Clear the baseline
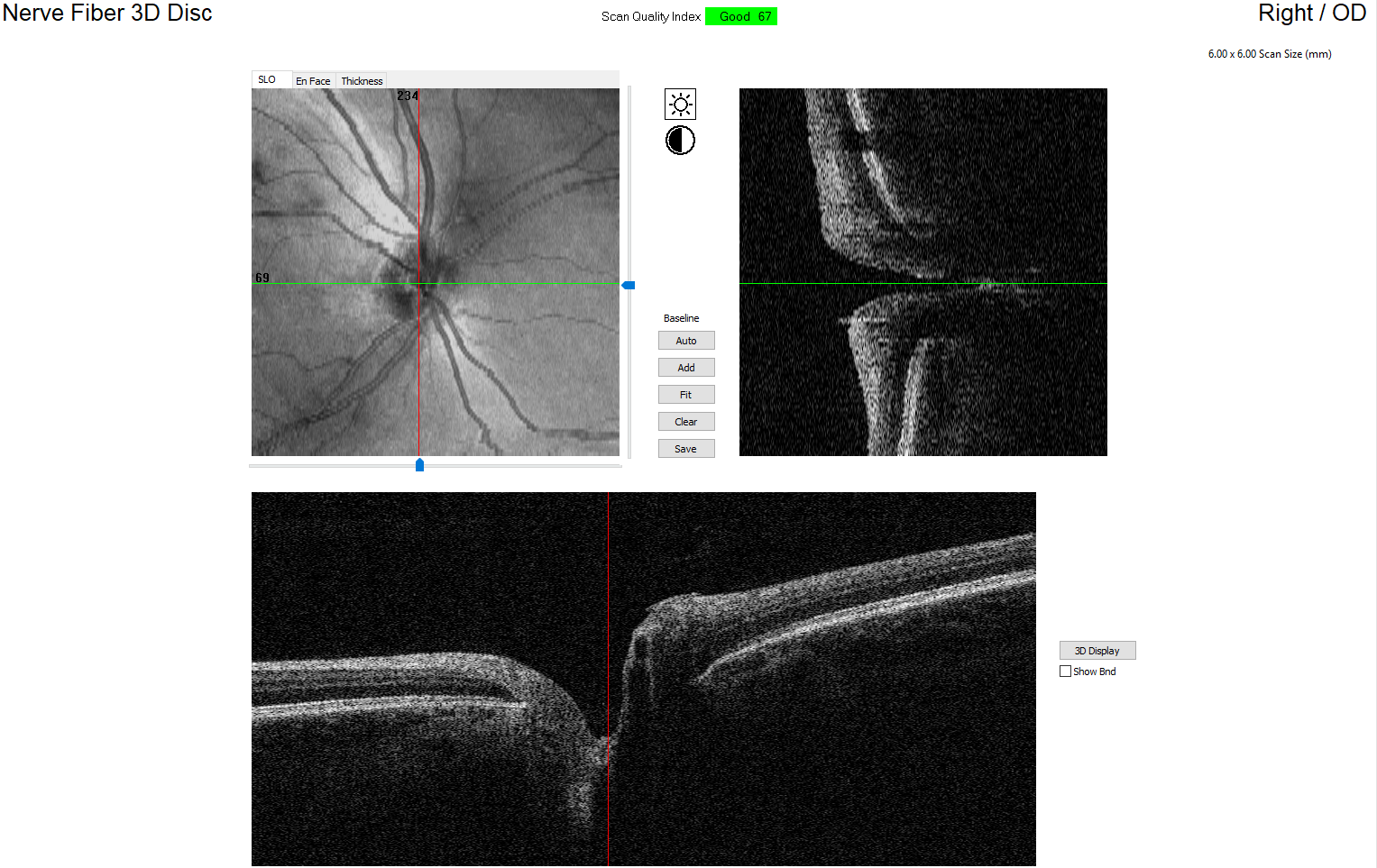 point(686,422)
